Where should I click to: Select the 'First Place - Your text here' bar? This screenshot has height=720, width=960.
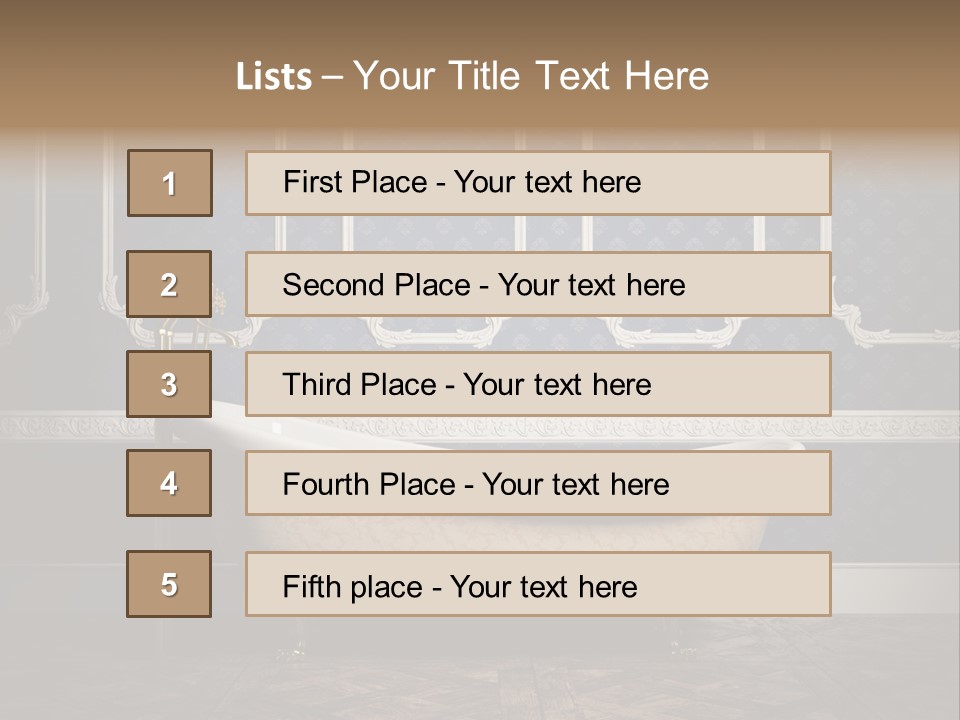[x=538, y=183]
